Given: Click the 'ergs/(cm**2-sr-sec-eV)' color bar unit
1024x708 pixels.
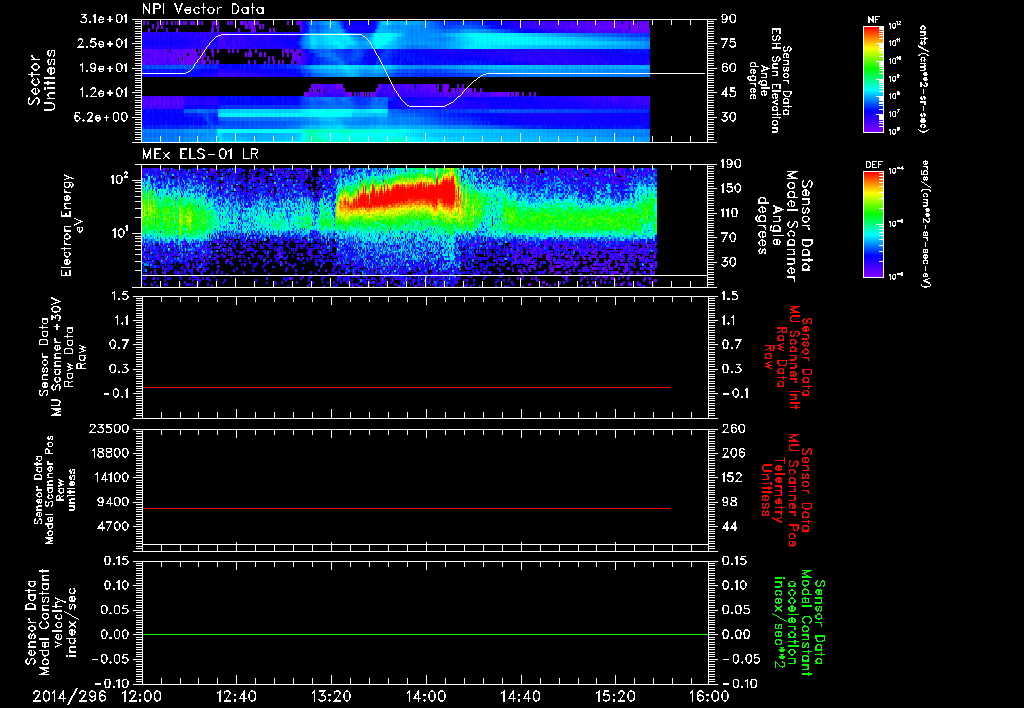Looking at the screenshot, I should 925,223.
